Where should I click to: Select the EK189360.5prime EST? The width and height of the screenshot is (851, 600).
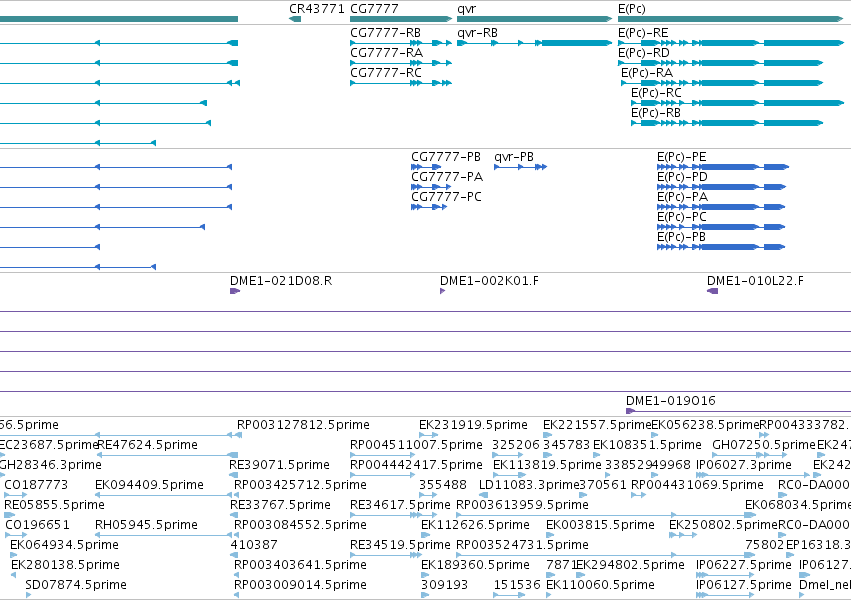(426, 576)
